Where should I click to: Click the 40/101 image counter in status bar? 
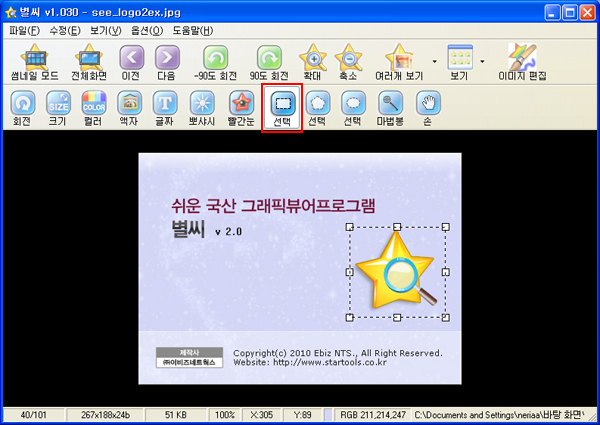[x=33, y=415]
